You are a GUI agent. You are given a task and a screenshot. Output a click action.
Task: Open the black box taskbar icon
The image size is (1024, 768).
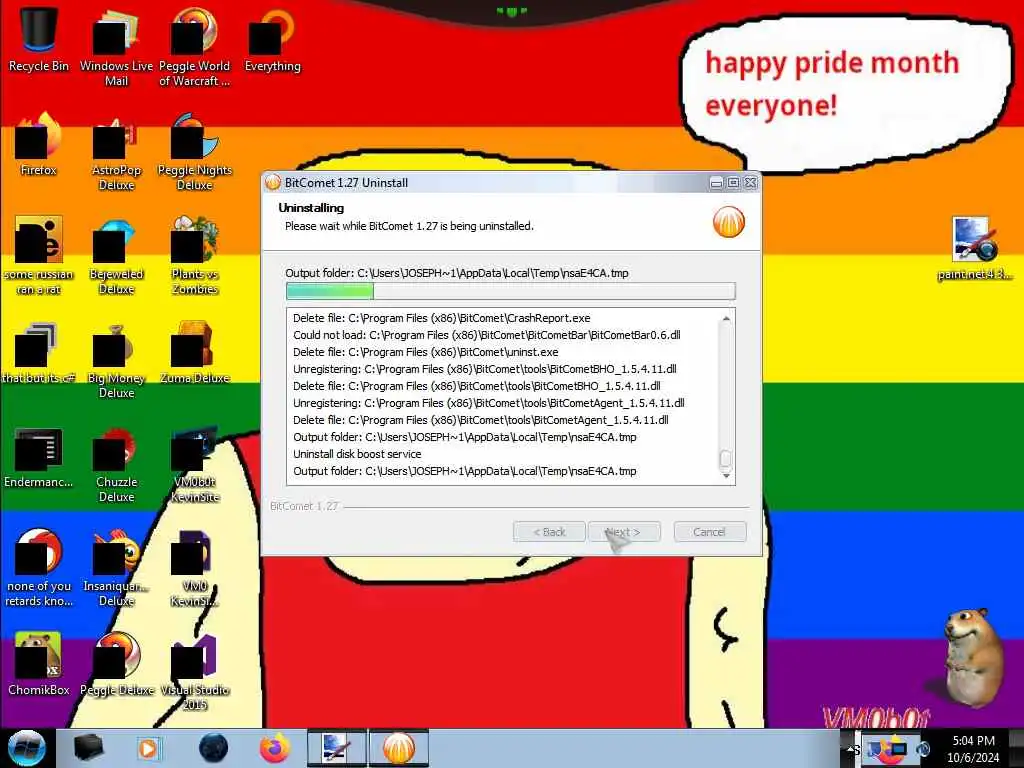click(x=88, y=748)
